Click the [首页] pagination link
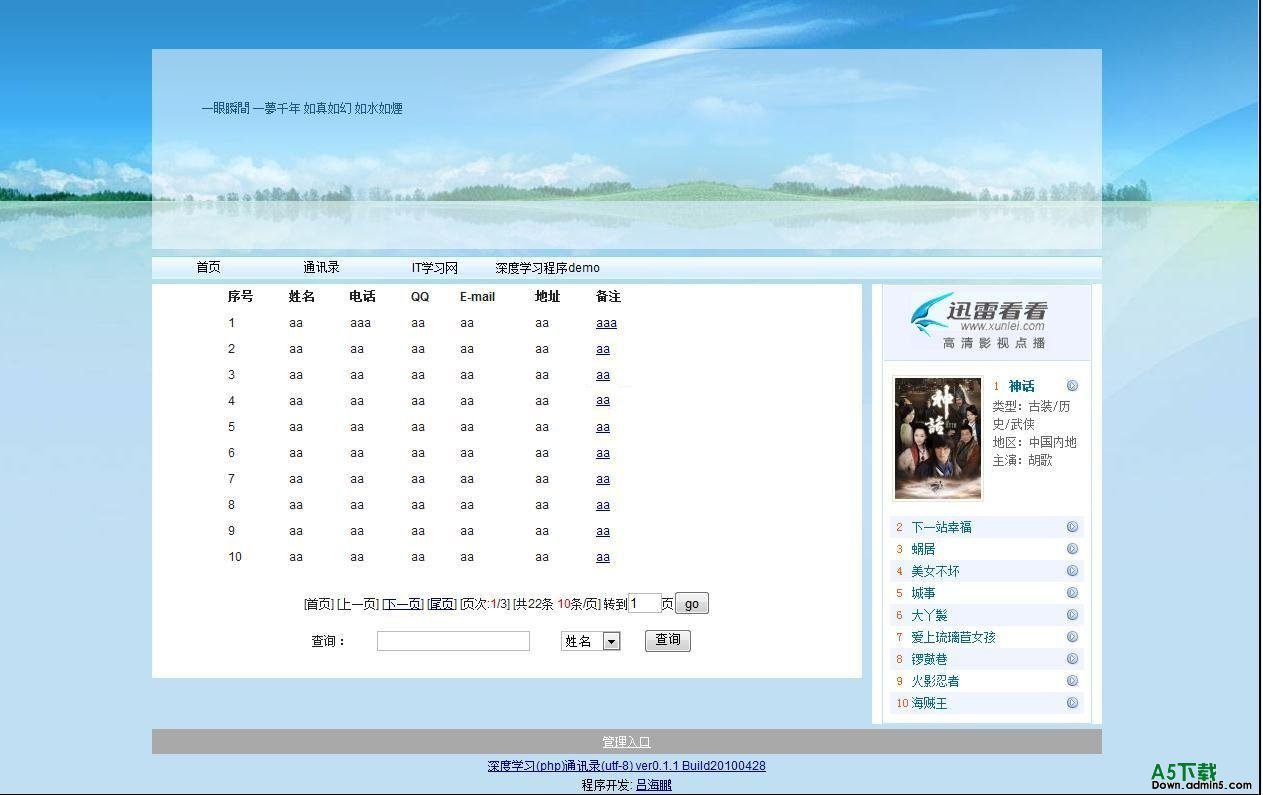Viewport: 1263px width, 795px height. pyautogui.click(x=318, y=604)
